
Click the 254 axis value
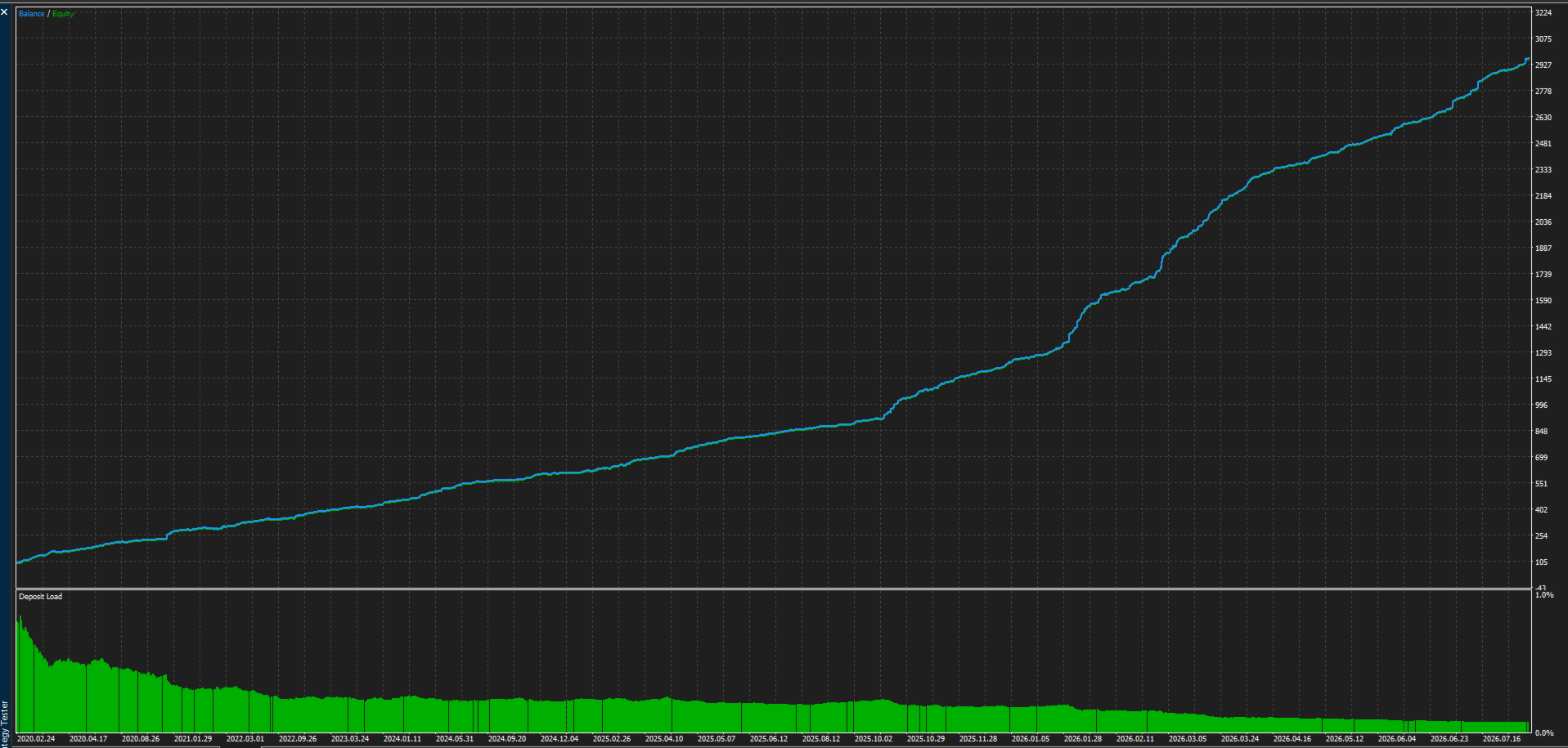(x=1542, y=536)
